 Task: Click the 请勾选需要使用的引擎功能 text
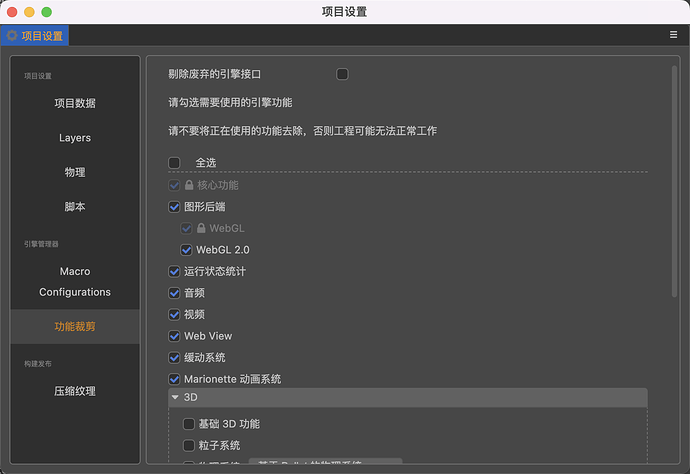coord(230,103)
